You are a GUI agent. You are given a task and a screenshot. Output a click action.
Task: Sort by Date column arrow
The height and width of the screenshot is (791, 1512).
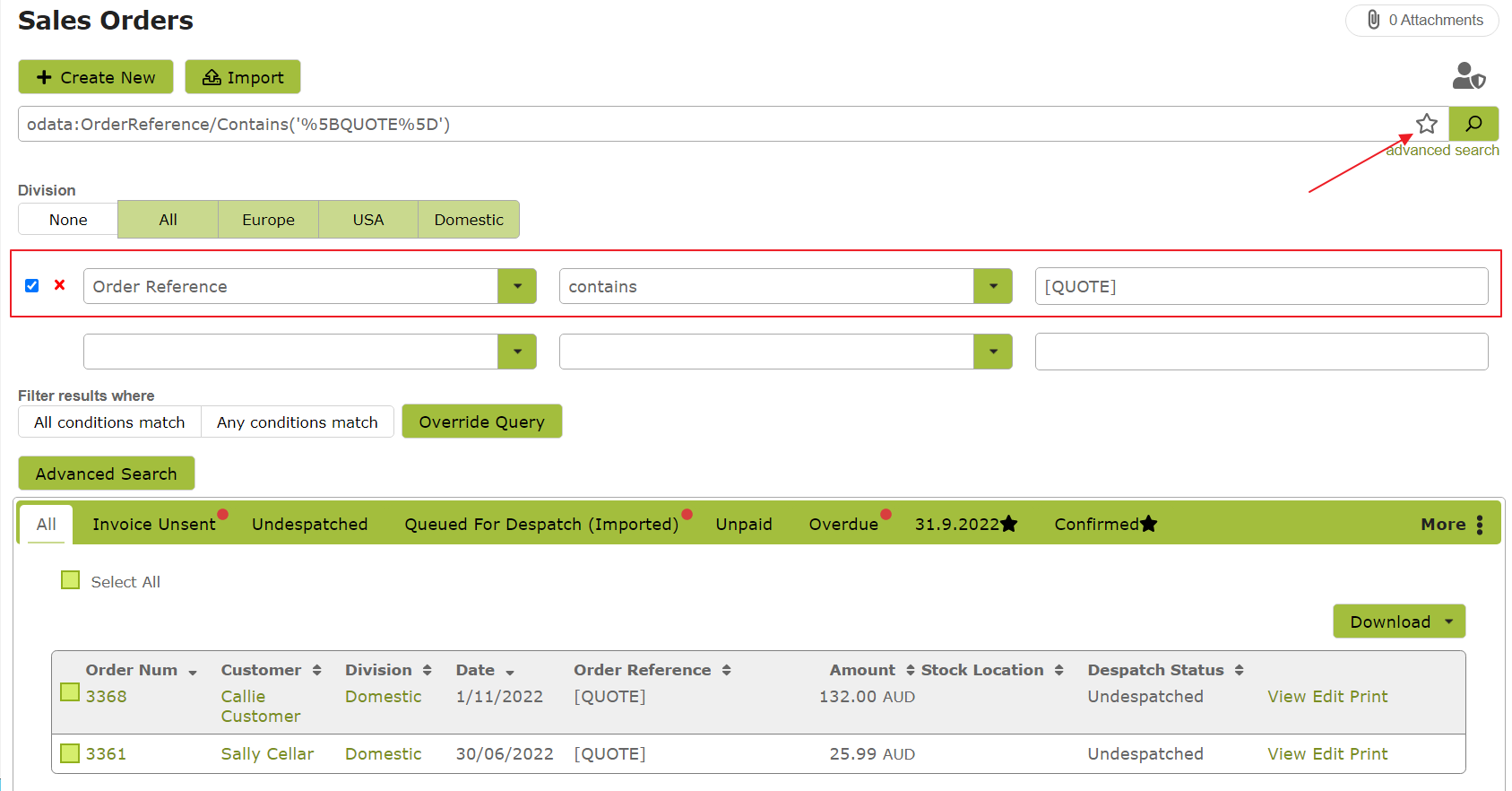510,672
